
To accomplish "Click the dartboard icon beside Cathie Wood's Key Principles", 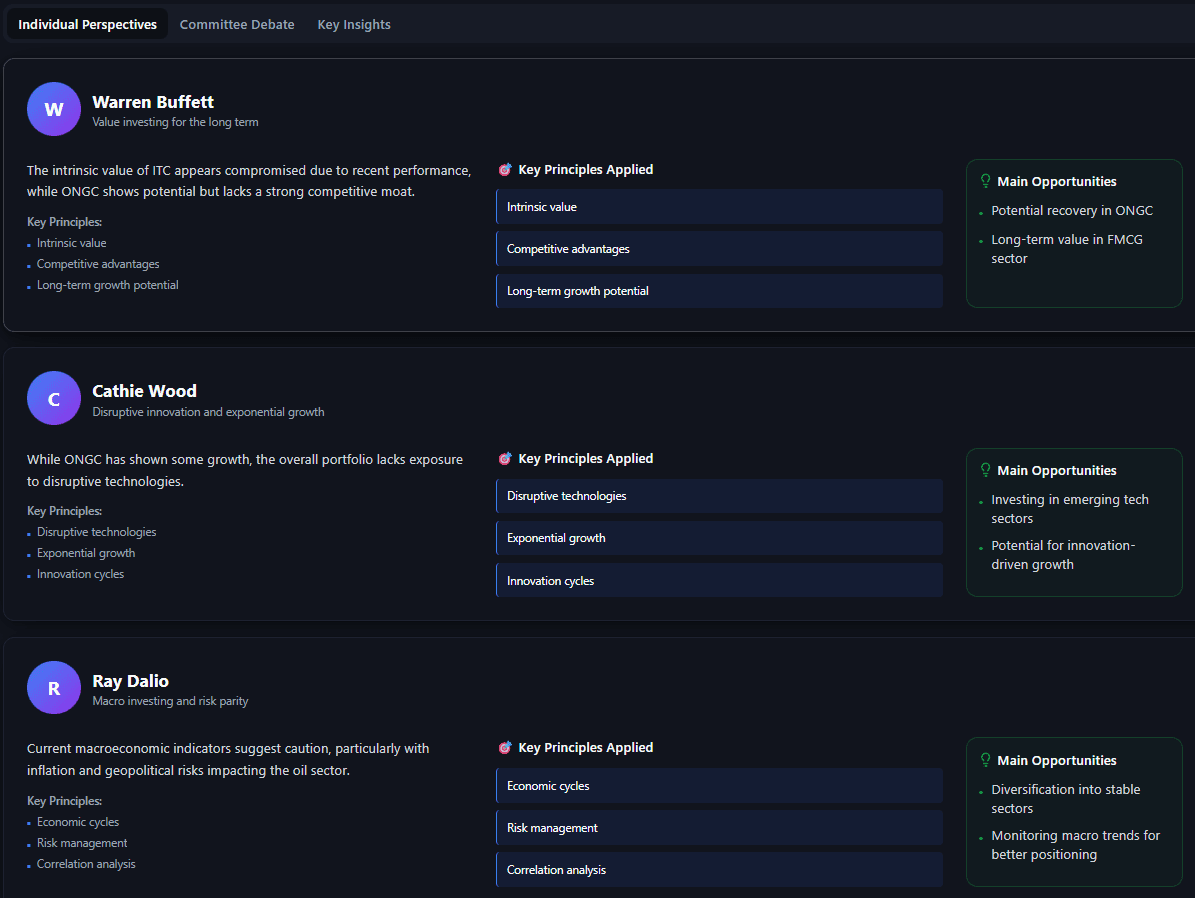I will pyautogui.click(x=505, y=458).
